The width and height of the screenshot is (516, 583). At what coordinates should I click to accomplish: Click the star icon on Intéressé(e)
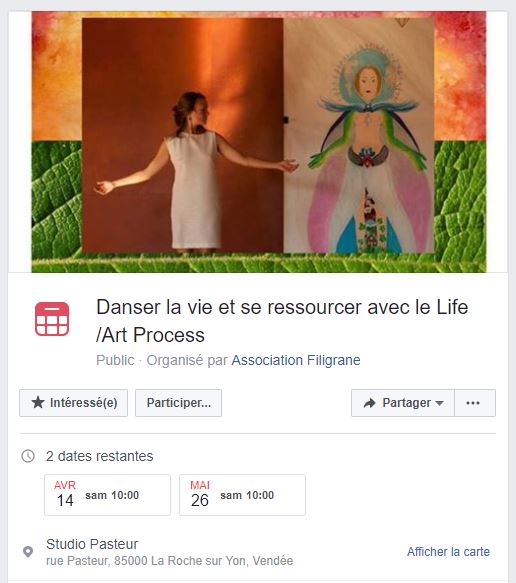pos(38,402)
